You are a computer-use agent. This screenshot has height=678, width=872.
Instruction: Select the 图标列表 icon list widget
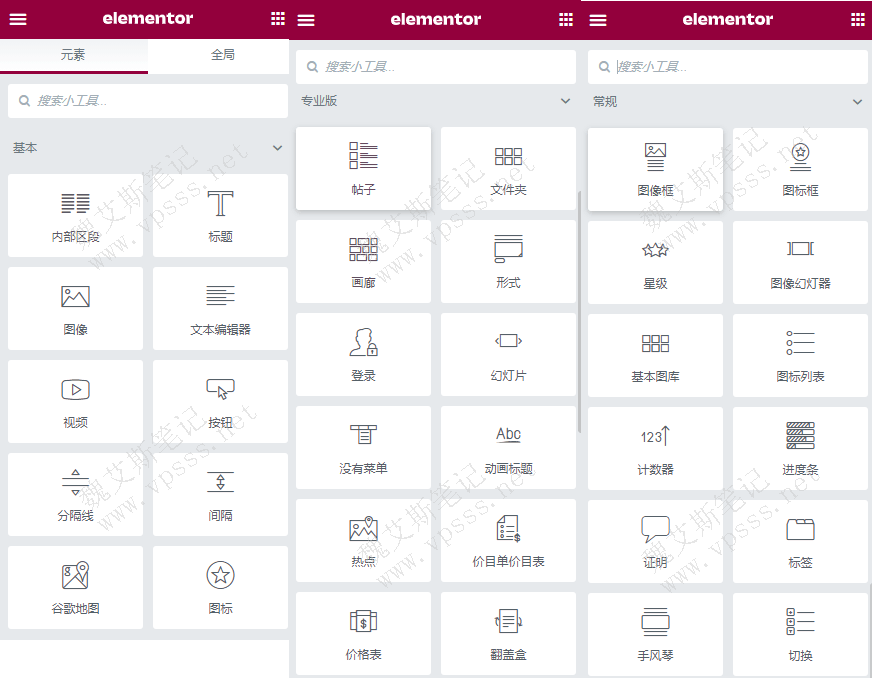[800, 355]
